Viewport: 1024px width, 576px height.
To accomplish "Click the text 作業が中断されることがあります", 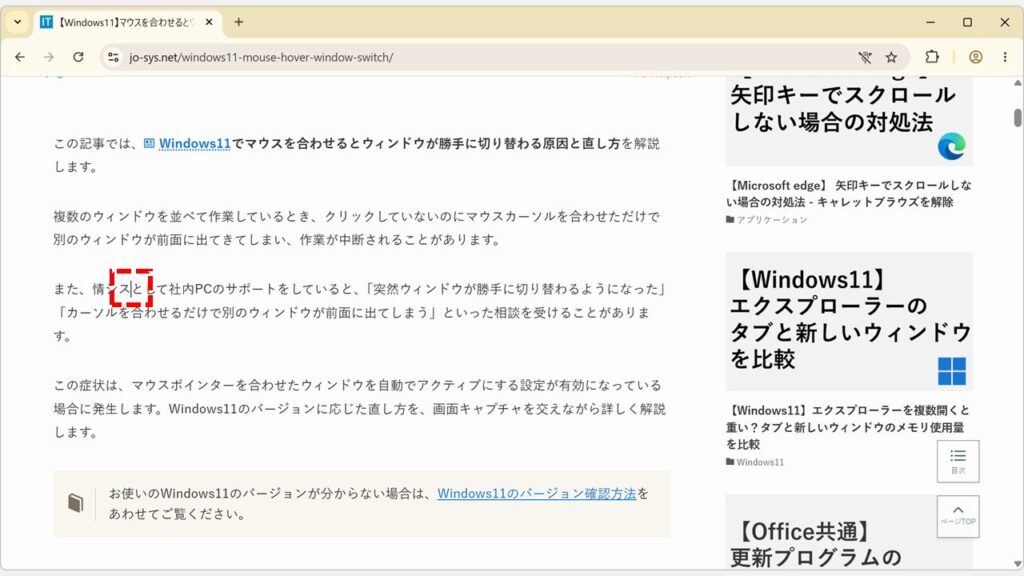I will coord(400,240).
